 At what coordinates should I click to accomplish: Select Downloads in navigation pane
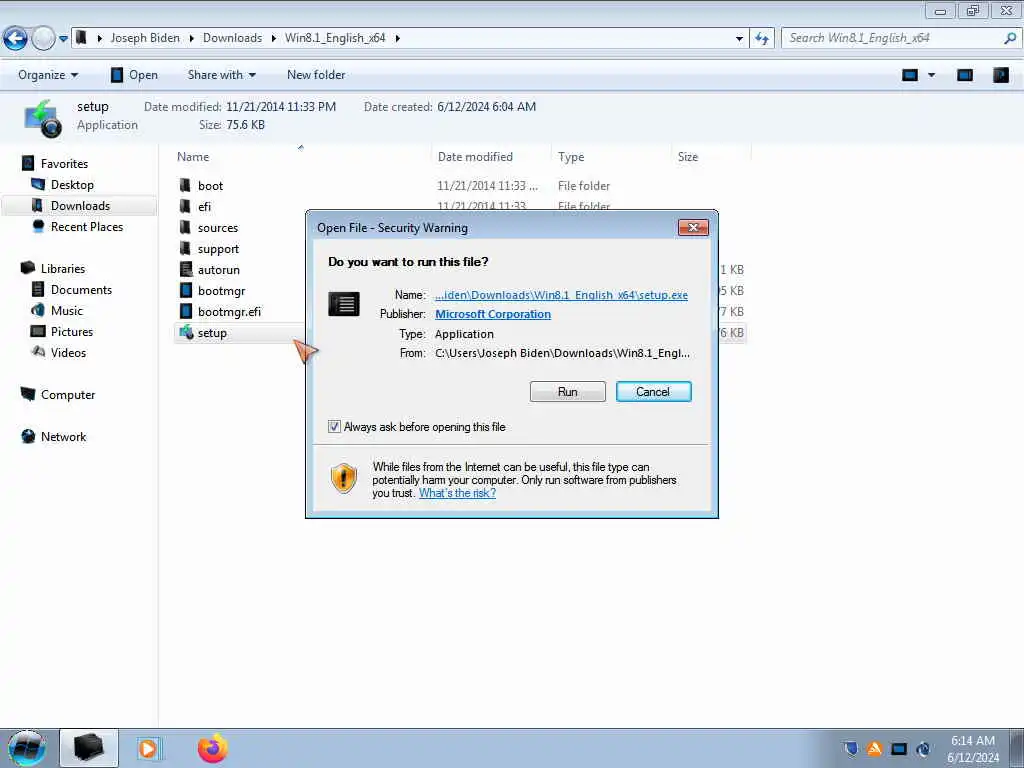(x=80, y=206)
